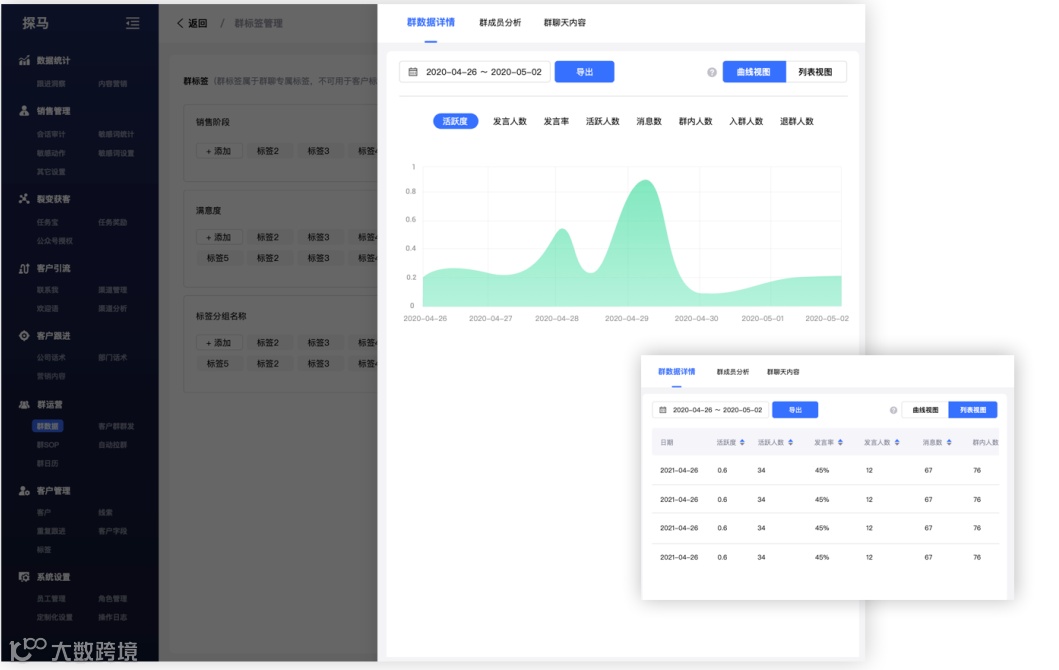Image resolution: width=1059 pixels, height=670 pixels.
Task: Open 群日历 item in sidebar
Action: (47, 463)
